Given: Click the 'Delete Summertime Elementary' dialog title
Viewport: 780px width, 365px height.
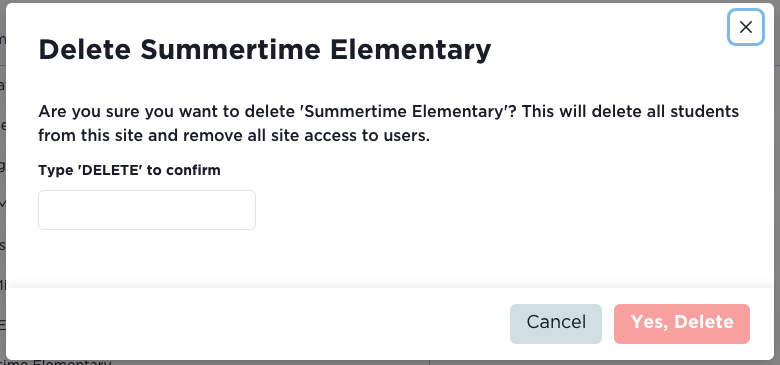Looking at the screenshot, I should click(x=265, y=50).
